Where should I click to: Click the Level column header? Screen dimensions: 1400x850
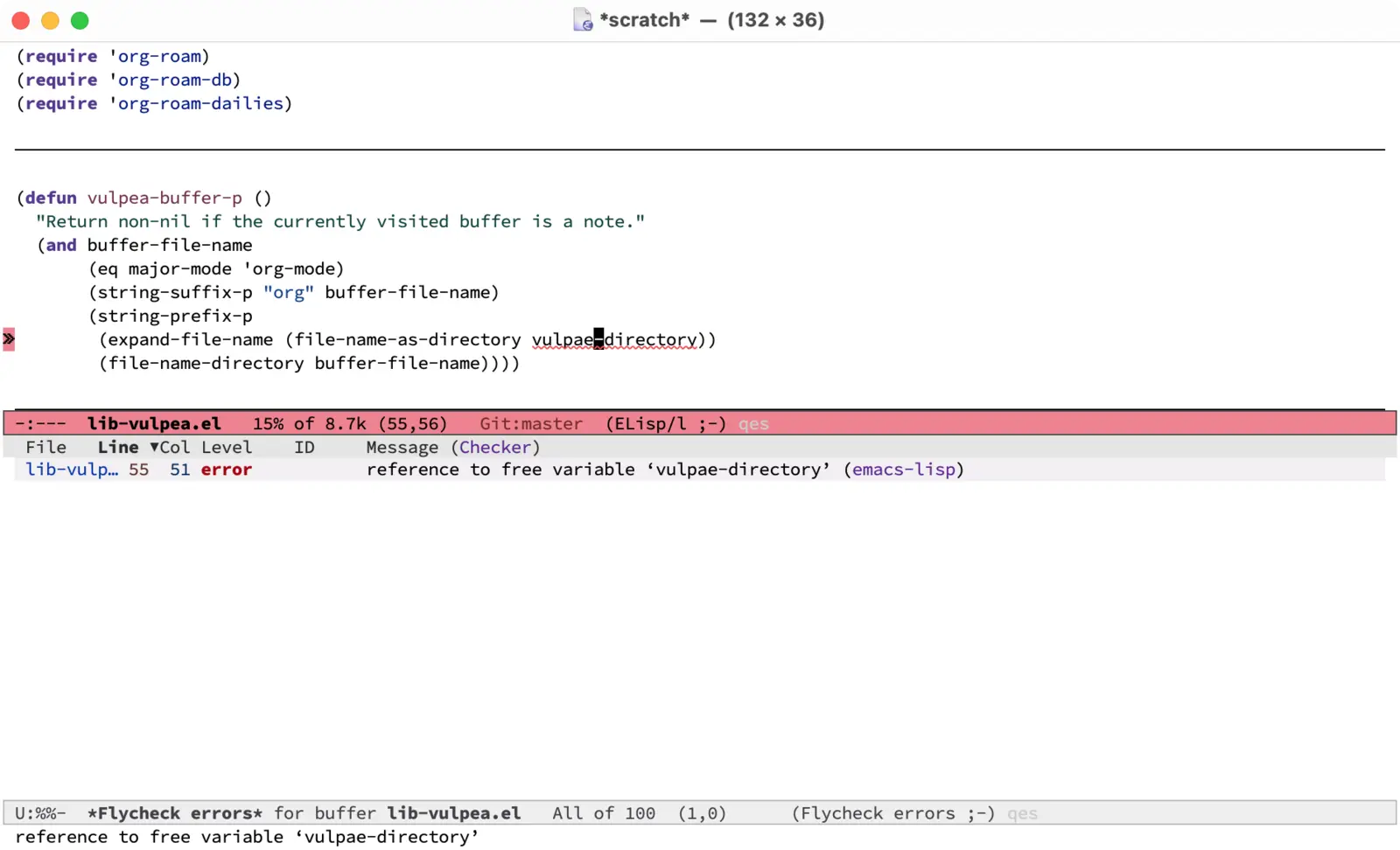[227, 448]
